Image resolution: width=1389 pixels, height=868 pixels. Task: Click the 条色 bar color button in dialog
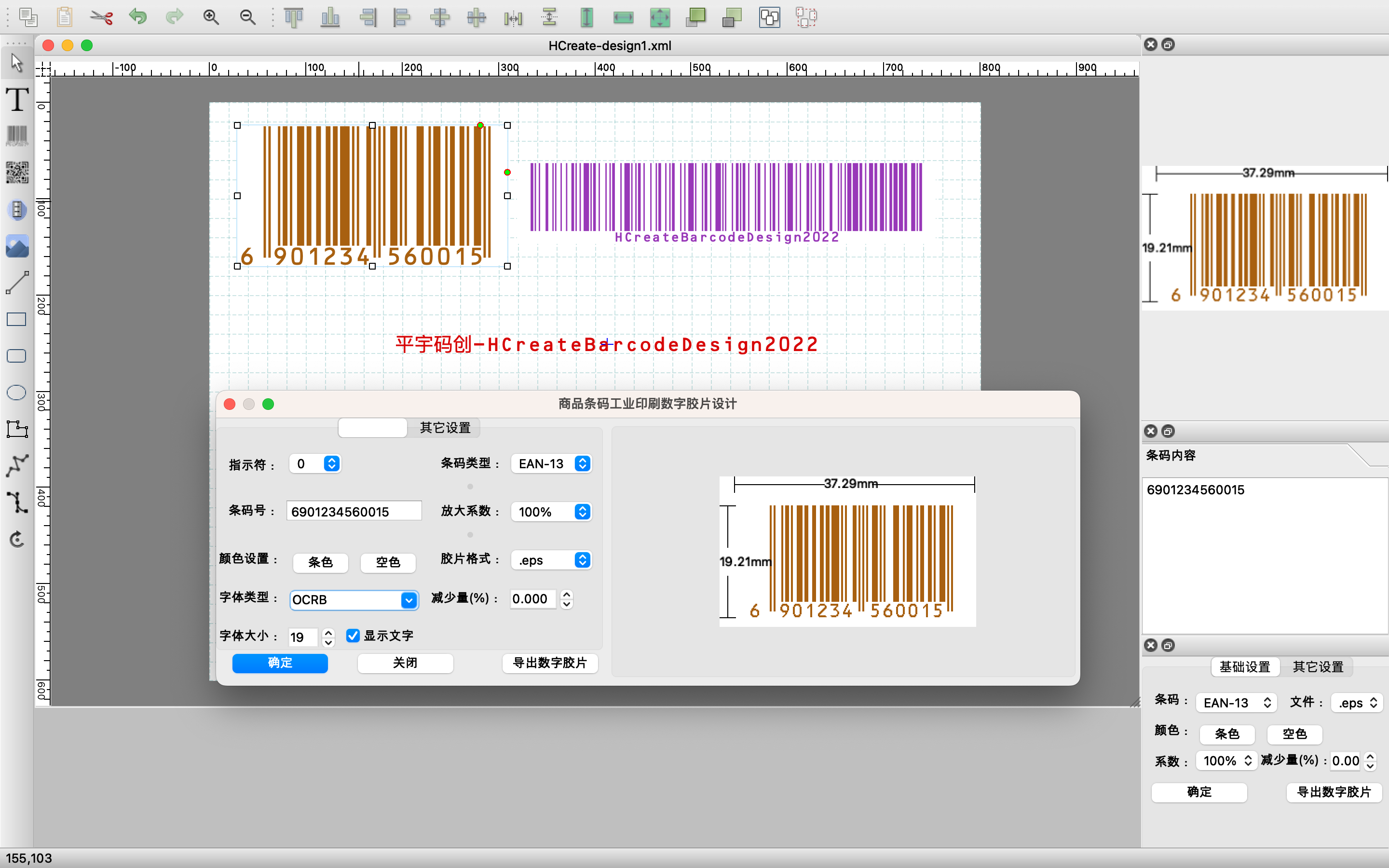point(320,562)
